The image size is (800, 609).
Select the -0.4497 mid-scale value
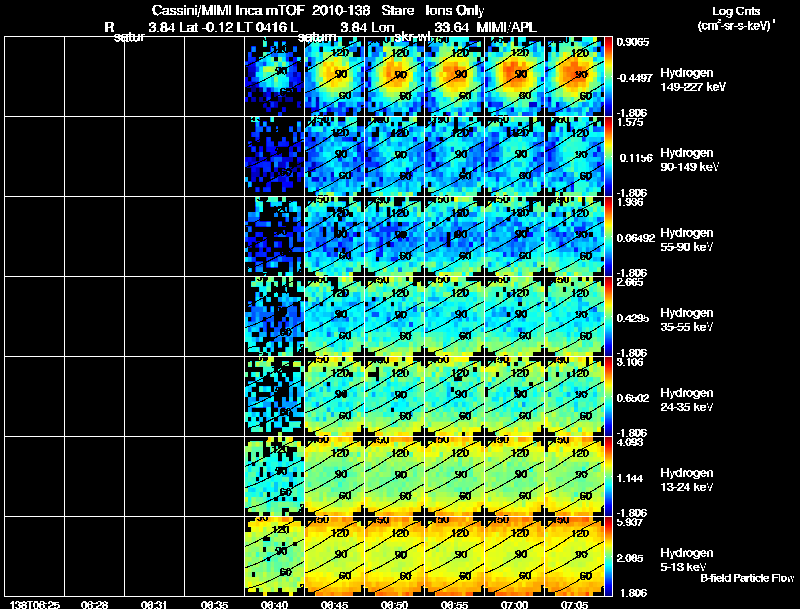[634, 78]
